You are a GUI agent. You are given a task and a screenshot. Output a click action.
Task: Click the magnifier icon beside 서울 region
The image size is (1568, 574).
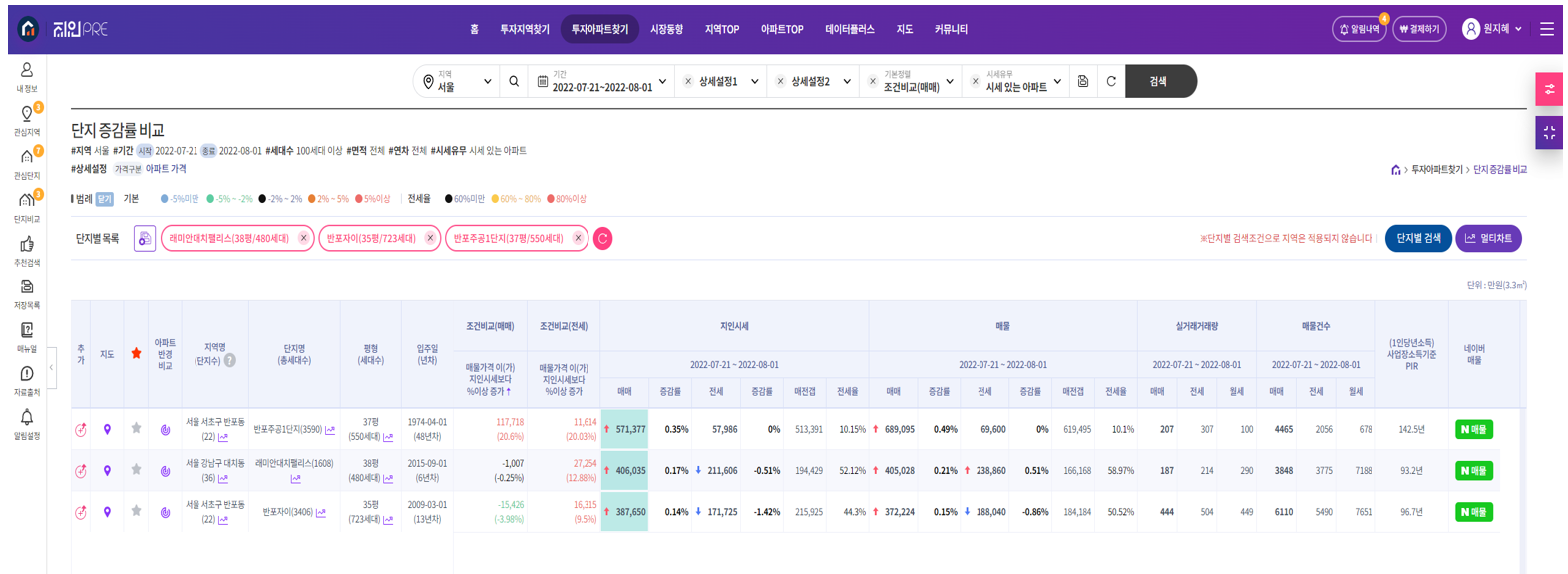[x=514, y=82]
